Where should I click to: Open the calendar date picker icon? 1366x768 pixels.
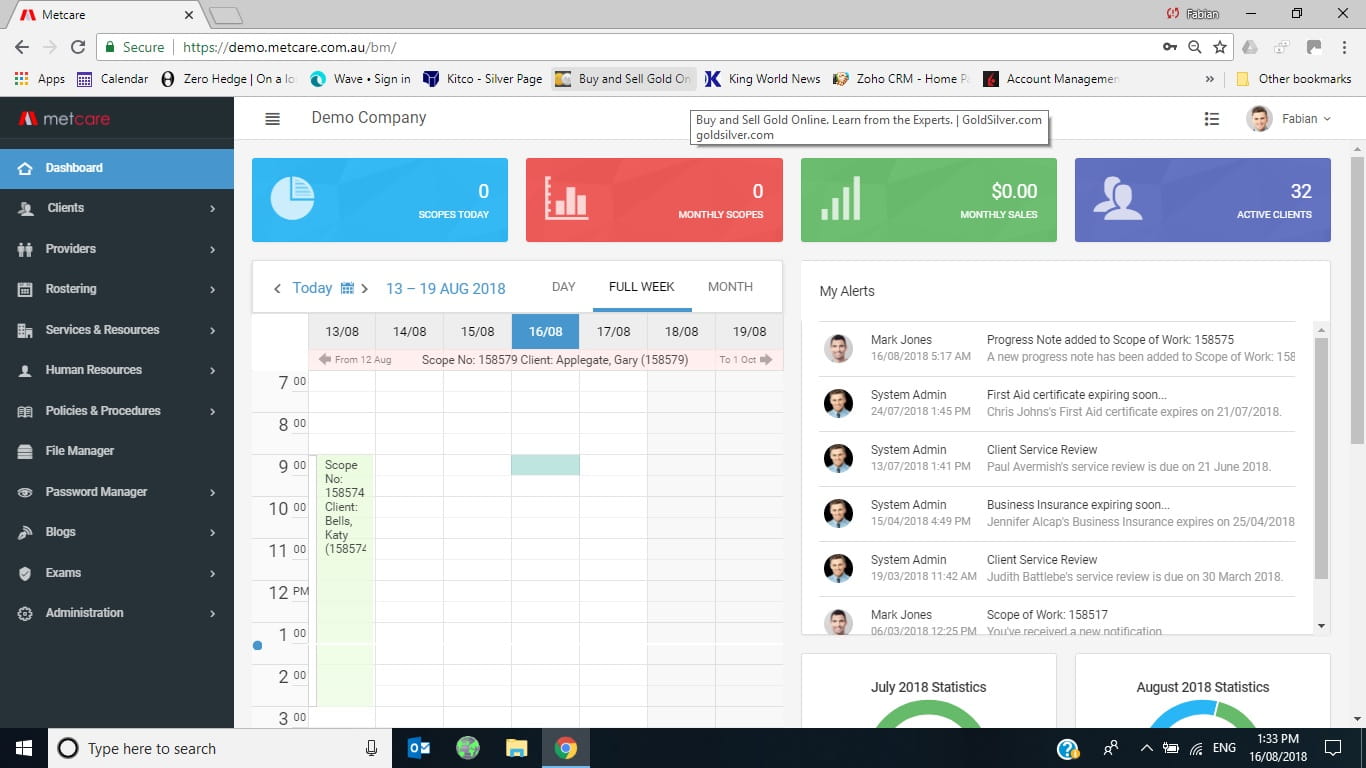coord(347,288)
